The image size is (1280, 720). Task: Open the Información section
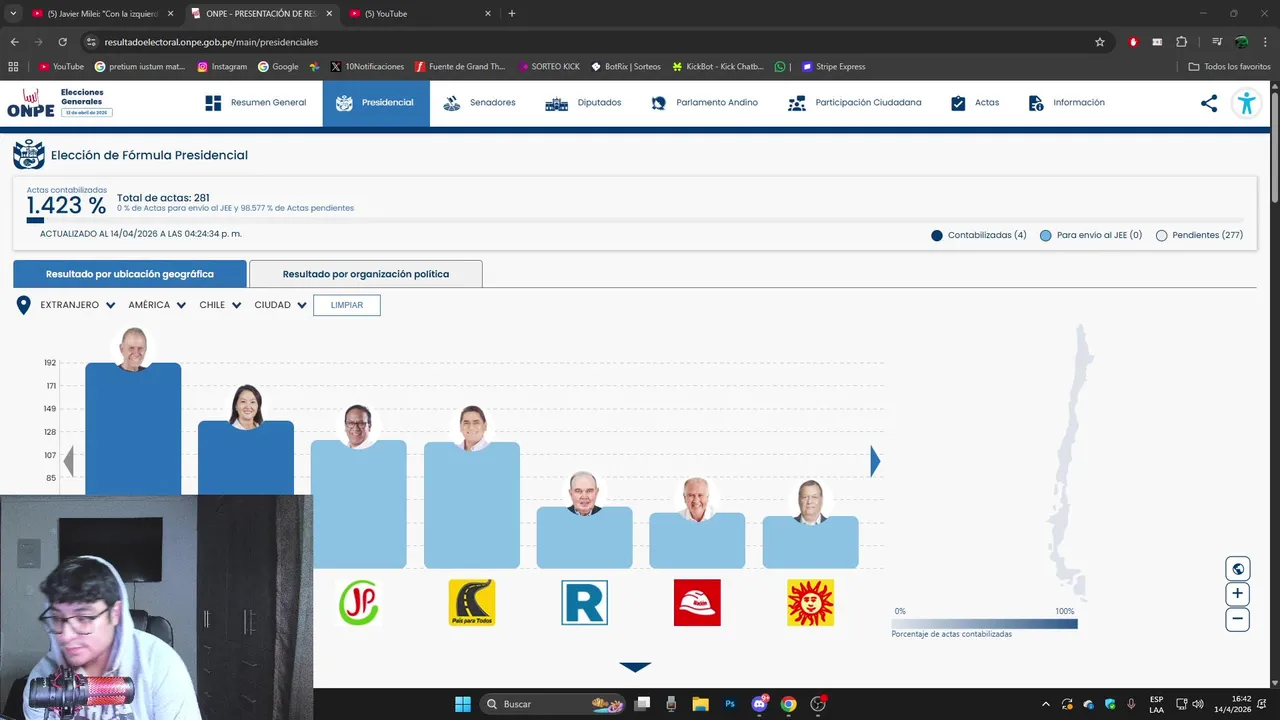pyautogui.click(x=1066, y=103)
